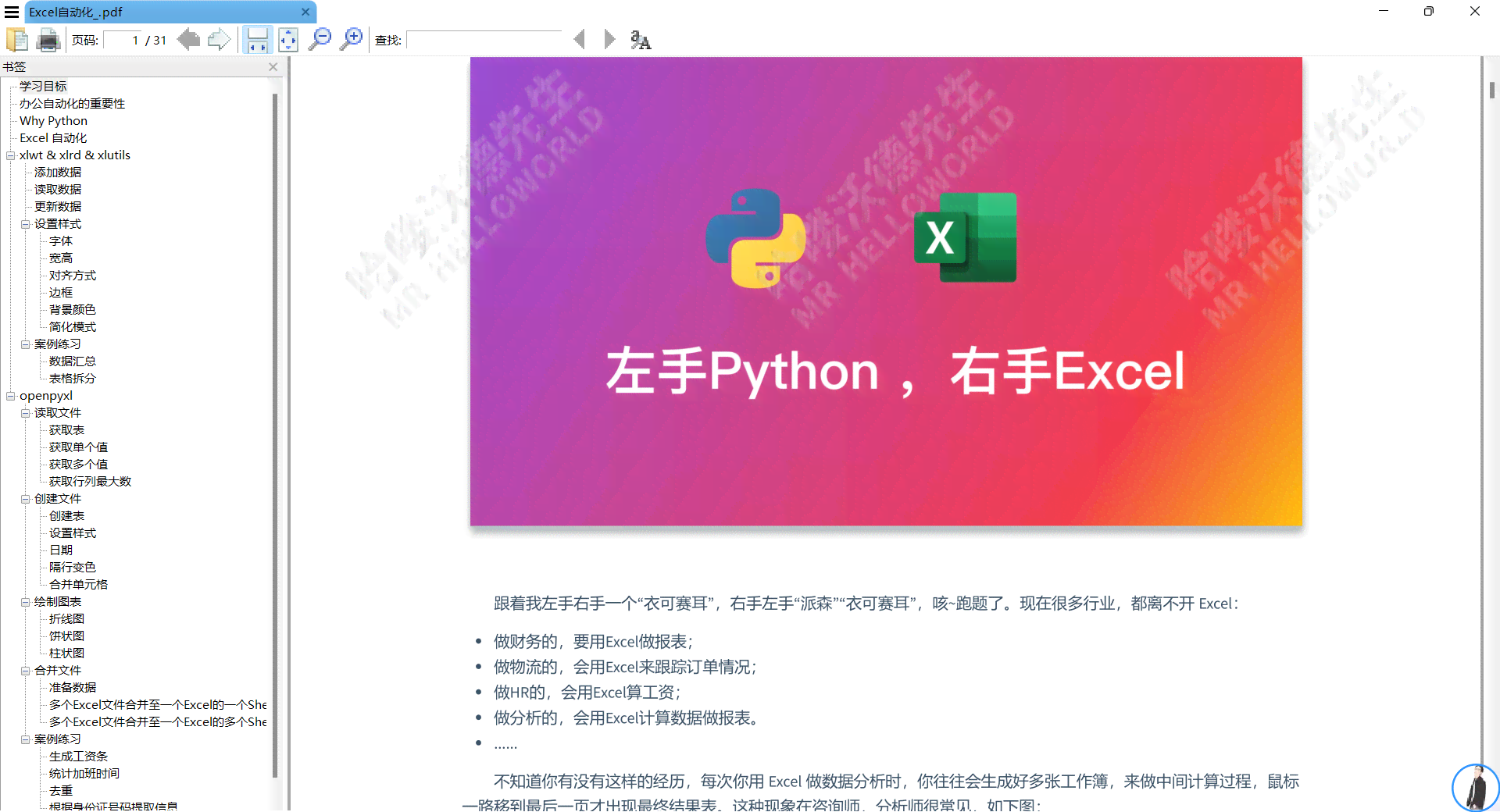1500x812 pixels.
Task: Collapse the 合并文件 node
Action: [26, 671]
